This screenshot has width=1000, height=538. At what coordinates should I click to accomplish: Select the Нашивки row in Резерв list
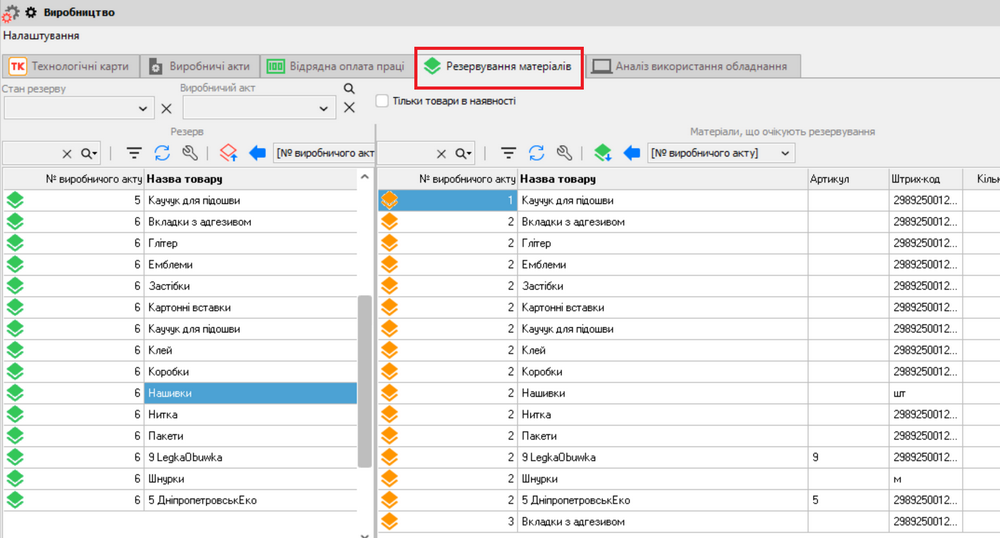click(250, 393)
